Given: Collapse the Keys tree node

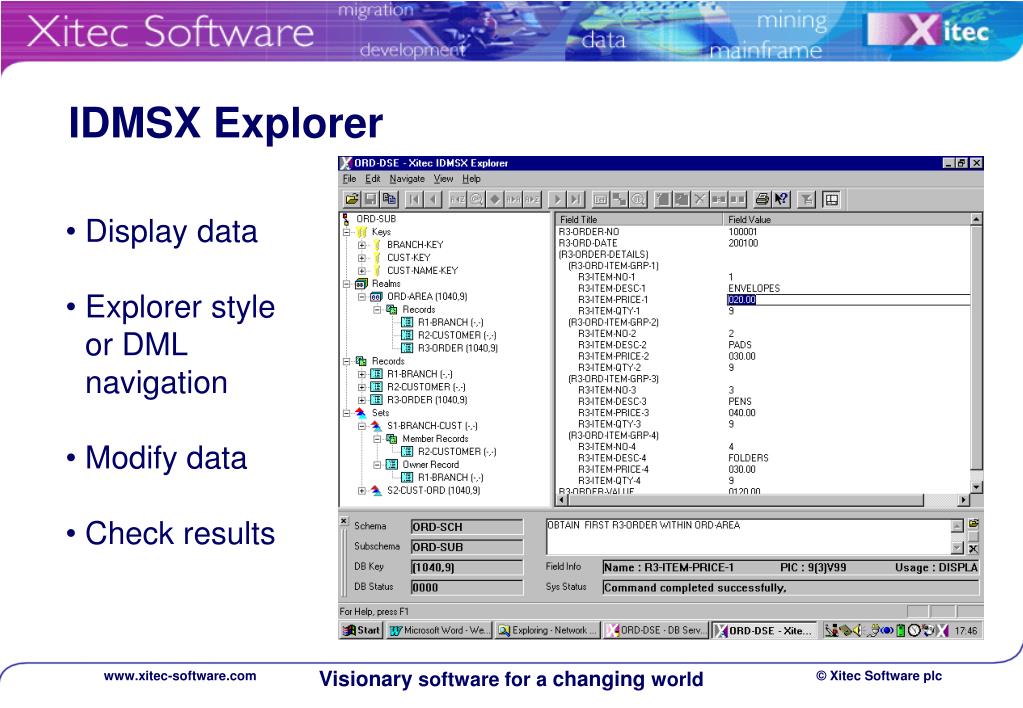Looking at the screenshot, I should click(x=347, y=232).
